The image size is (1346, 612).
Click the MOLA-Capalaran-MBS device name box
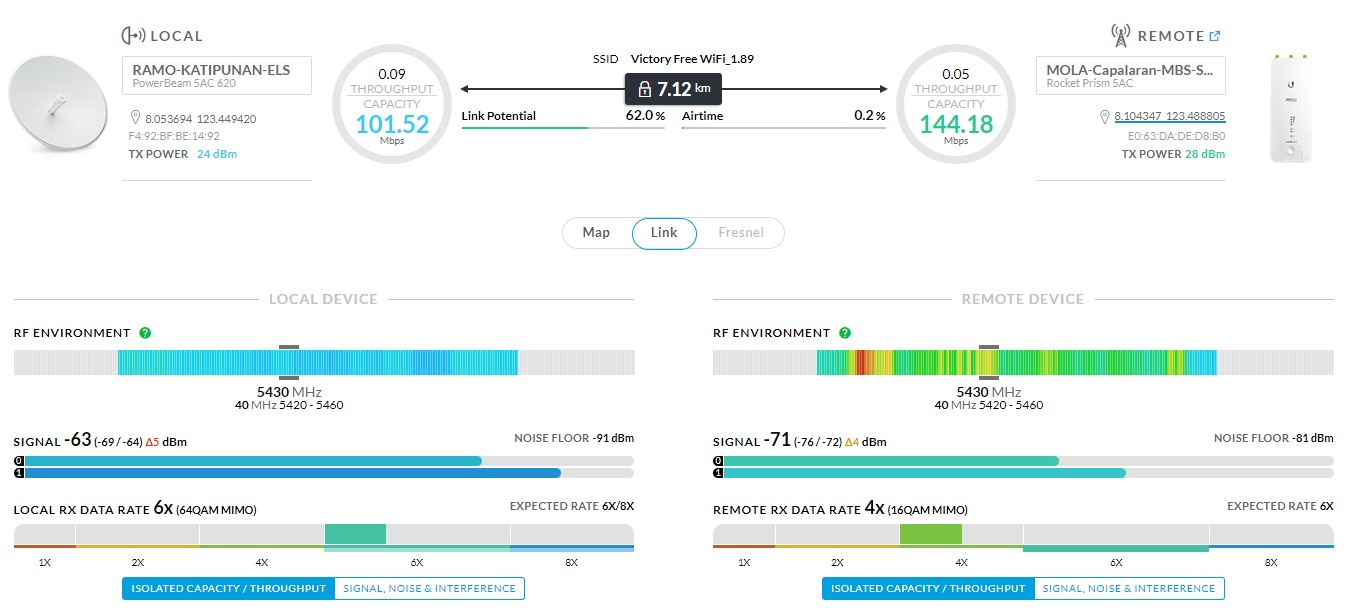(x=1130, y=76)
